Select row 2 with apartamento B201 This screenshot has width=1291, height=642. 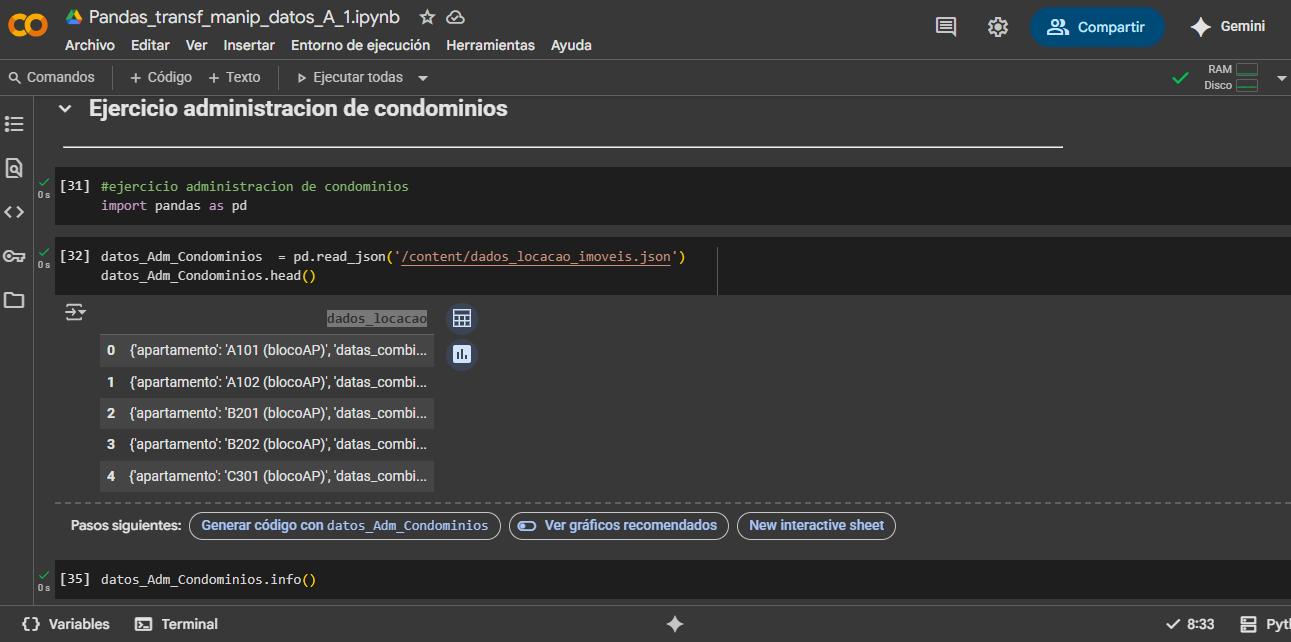(x=267, y=413)
